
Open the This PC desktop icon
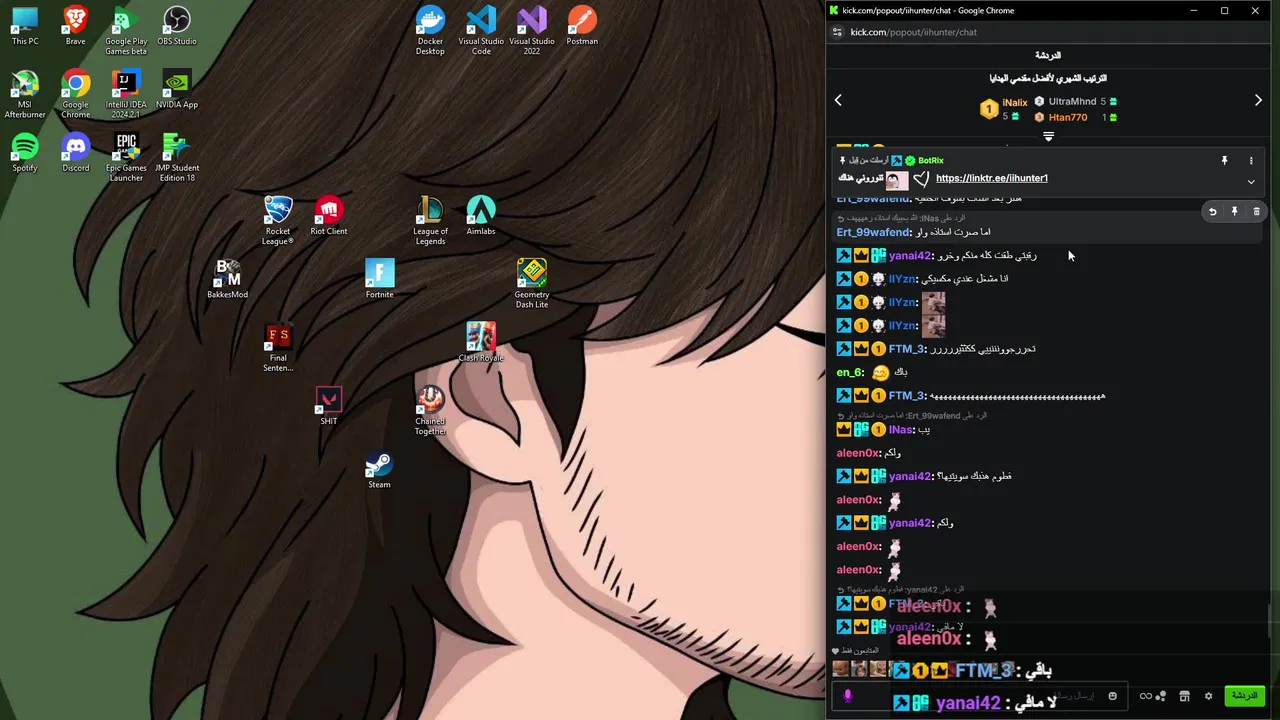25,27
